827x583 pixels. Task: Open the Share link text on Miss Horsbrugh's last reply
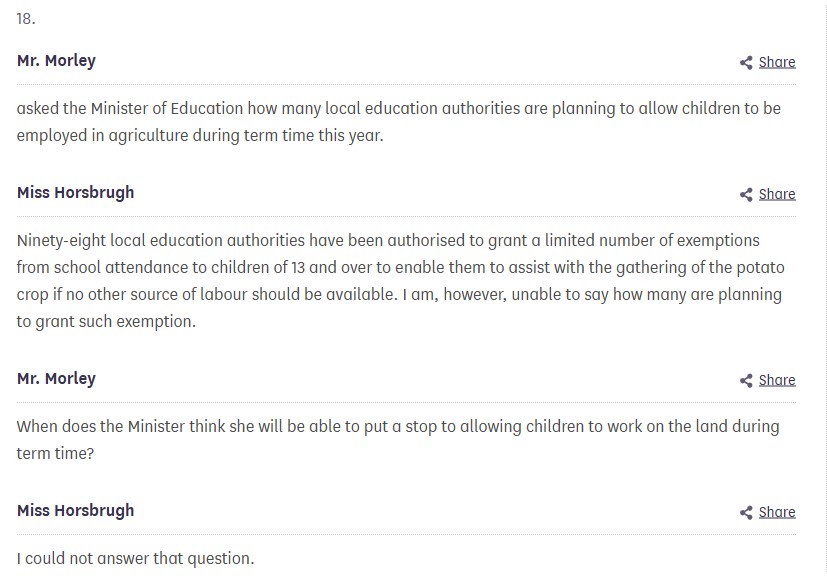click(x=777, y=512)
